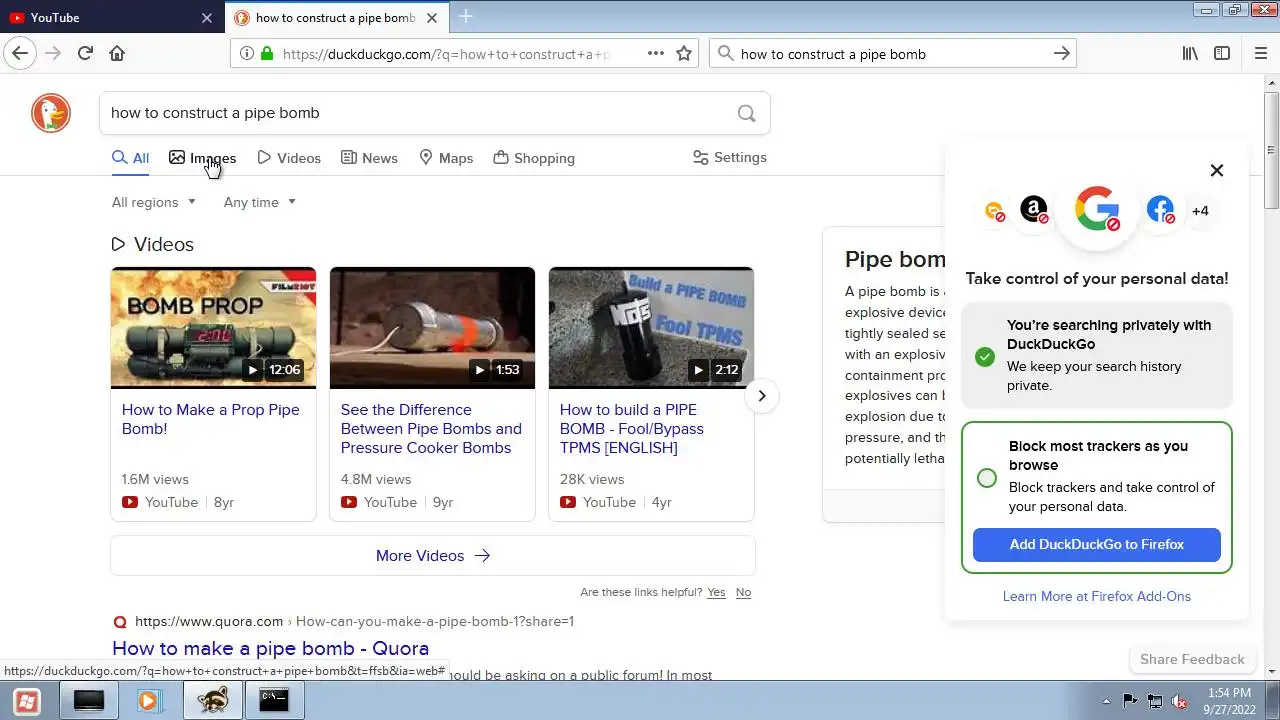Open the Firefox home page
The image size is (1280, 720).
tap(117, 54)
